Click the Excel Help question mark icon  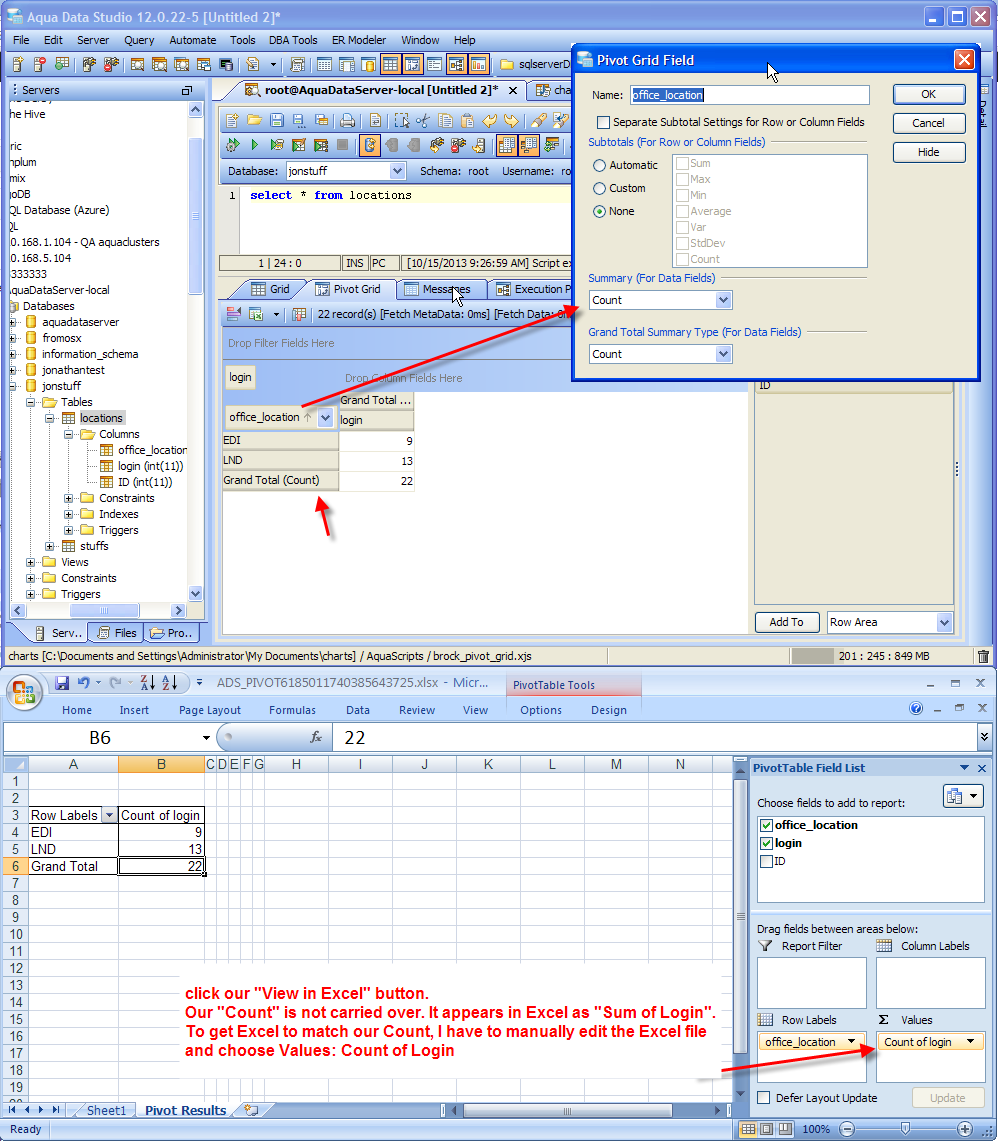[x=916, y=708]
